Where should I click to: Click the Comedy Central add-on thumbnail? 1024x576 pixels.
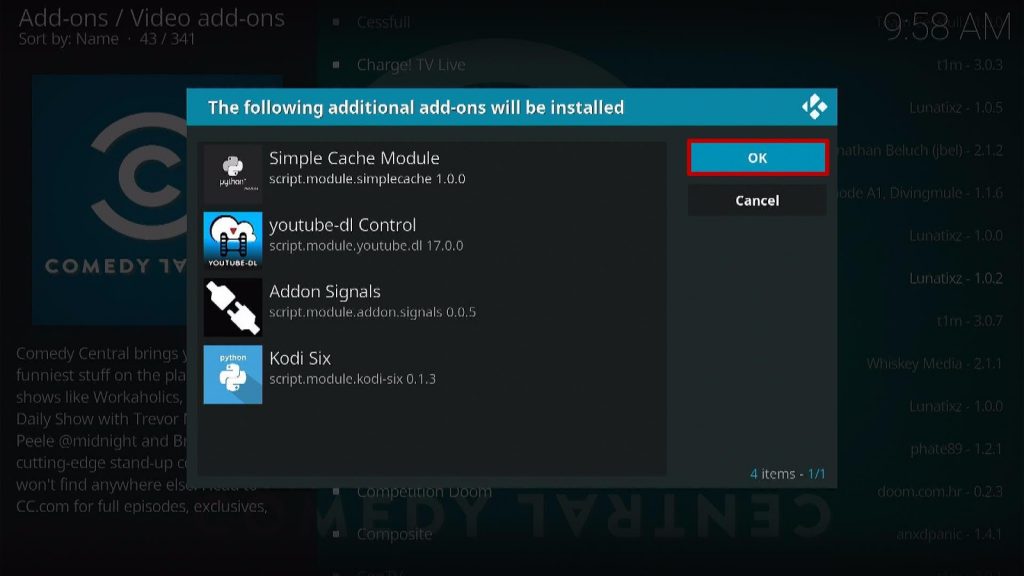tap(110, 199)
